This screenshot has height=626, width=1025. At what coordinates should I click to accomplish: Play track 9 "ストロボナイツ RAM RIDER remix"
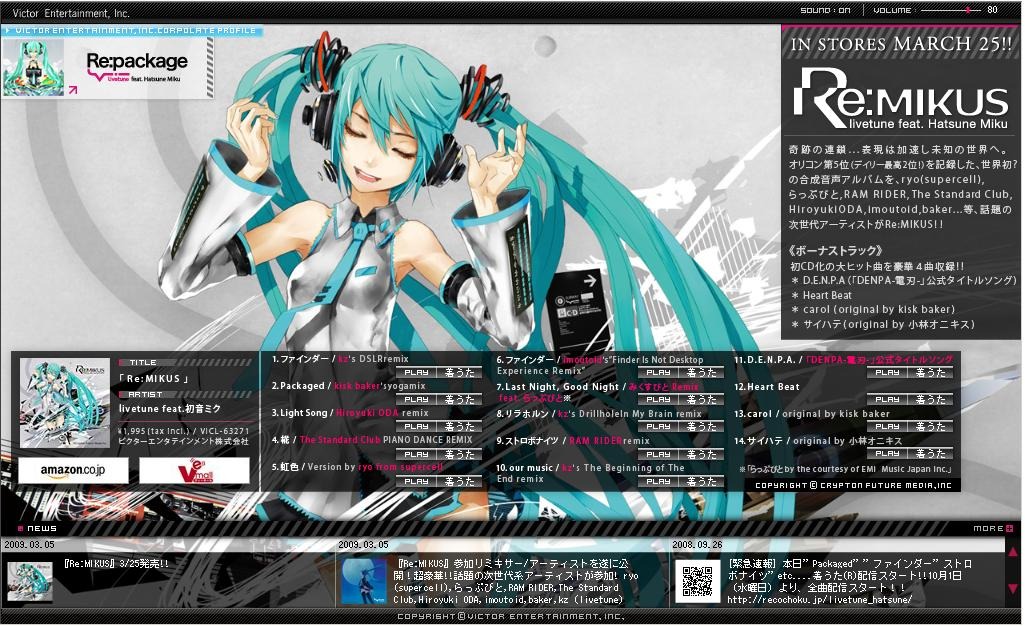[658, 453]
